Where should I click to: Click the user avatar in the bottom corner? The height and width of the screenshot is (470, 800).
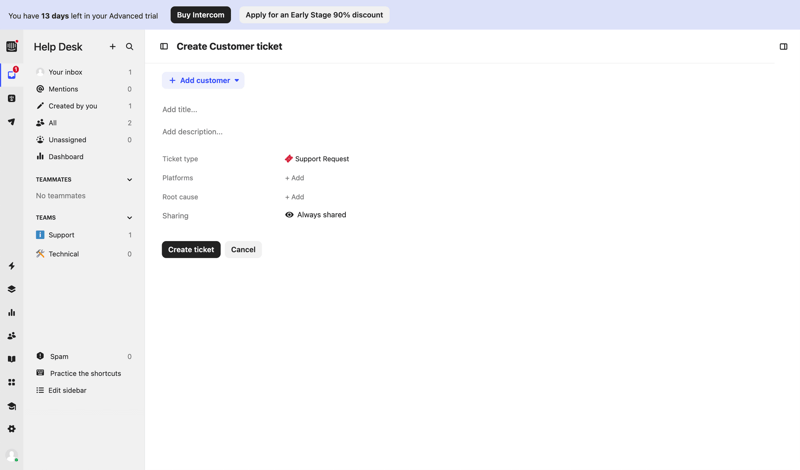coord(11,455)
